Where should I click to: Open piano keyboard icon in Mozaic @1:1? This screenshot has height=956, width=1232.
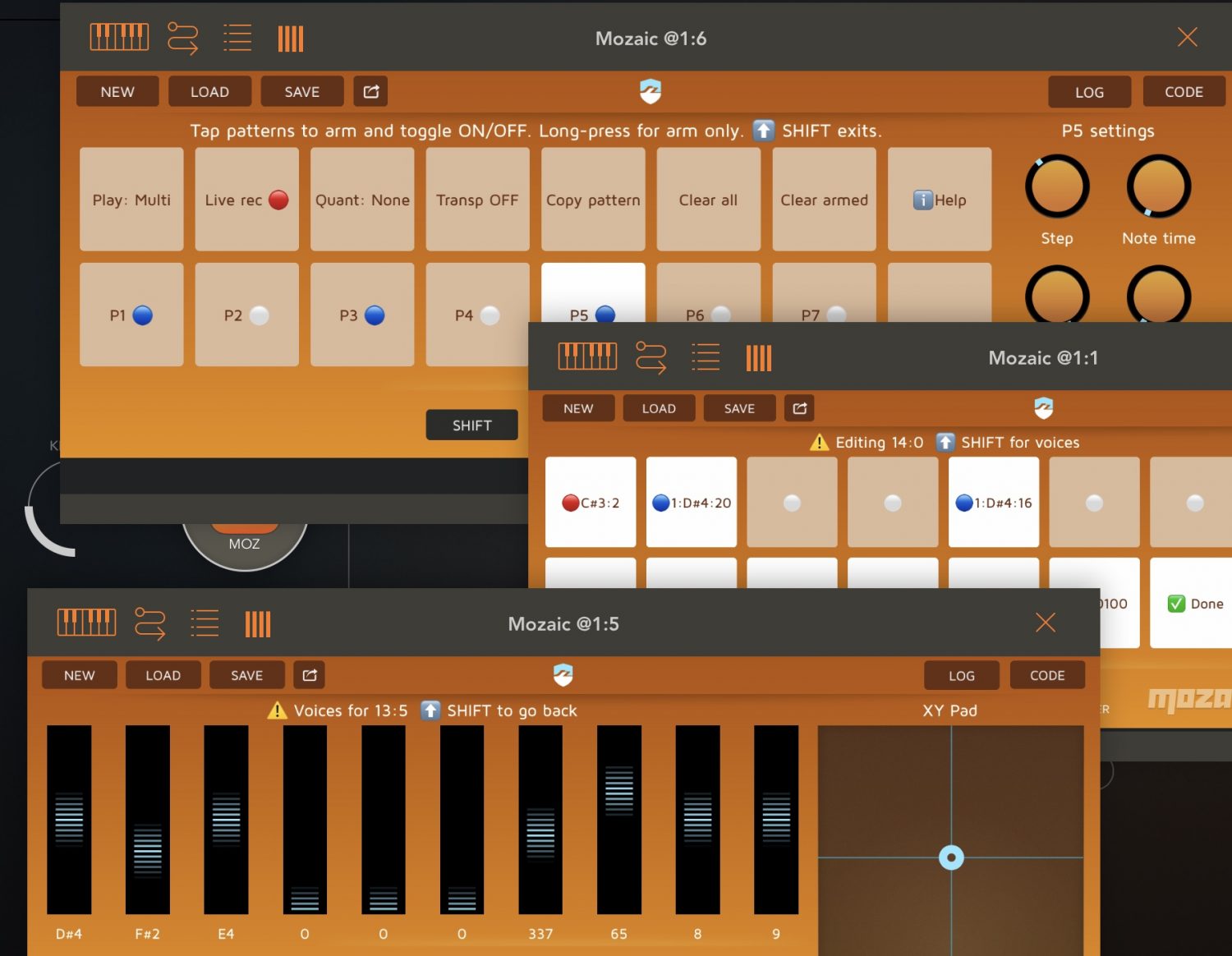click(587, 357)
